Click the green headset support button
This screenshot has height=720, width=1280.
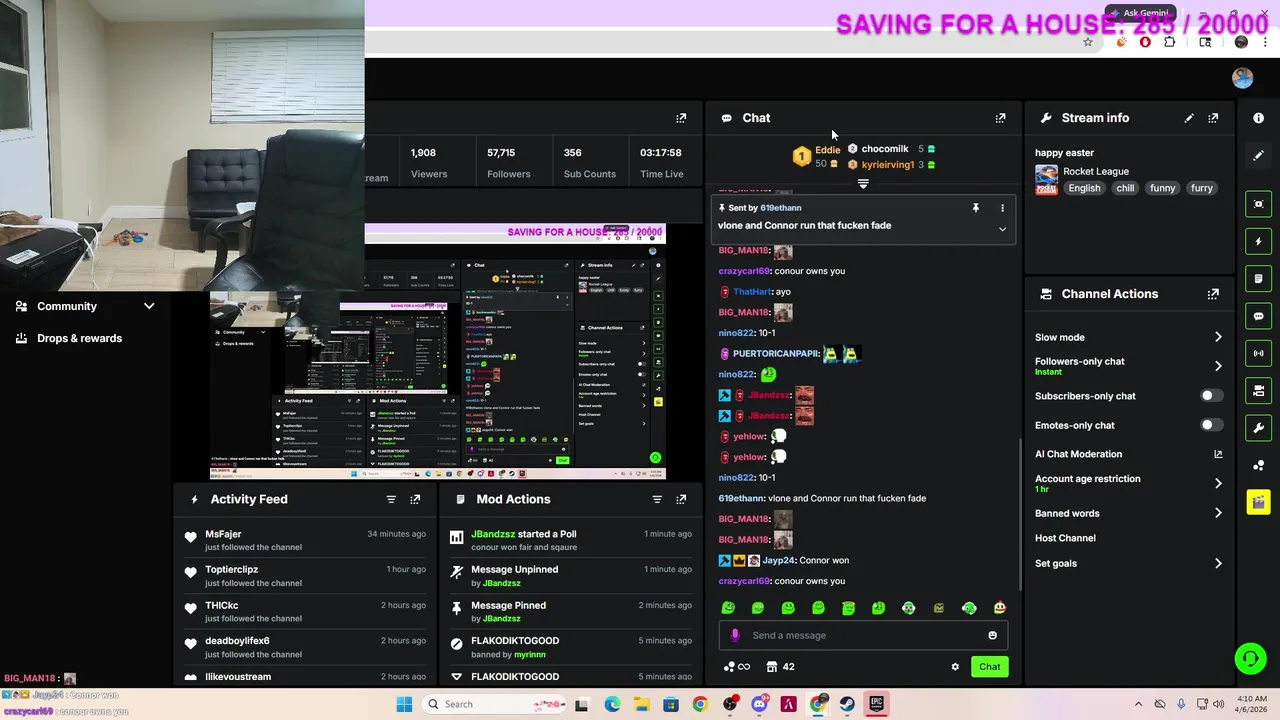point(1250,658)
